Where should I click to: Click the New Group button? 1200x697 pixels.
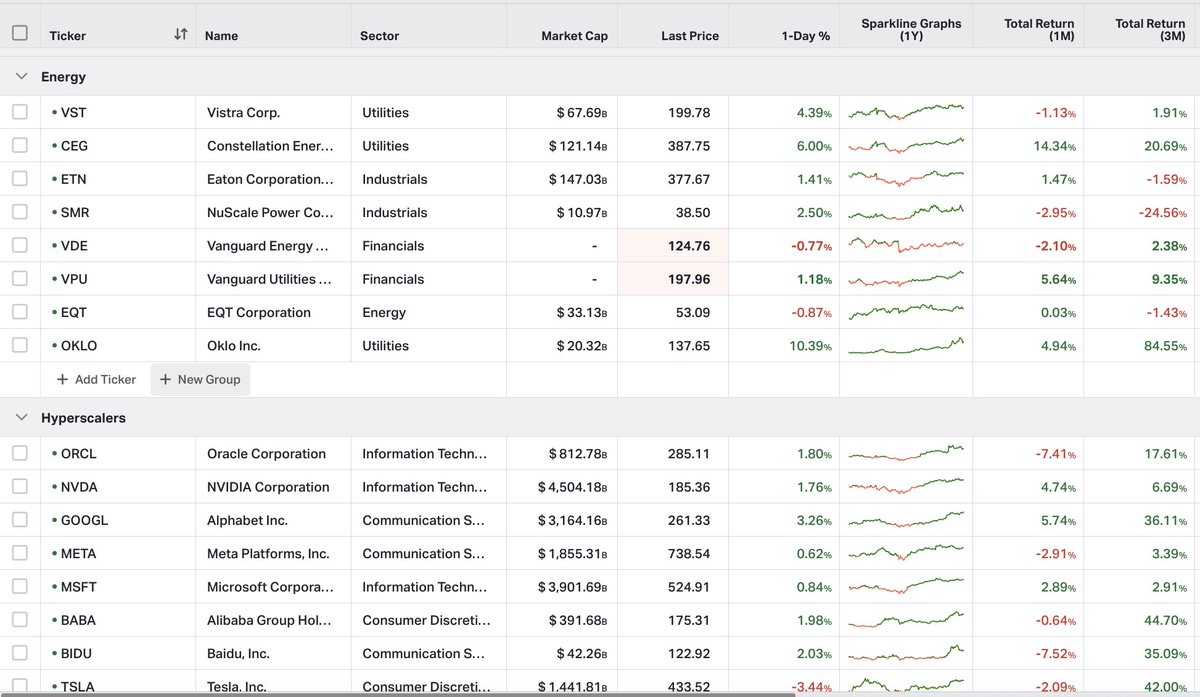(199, 379)
